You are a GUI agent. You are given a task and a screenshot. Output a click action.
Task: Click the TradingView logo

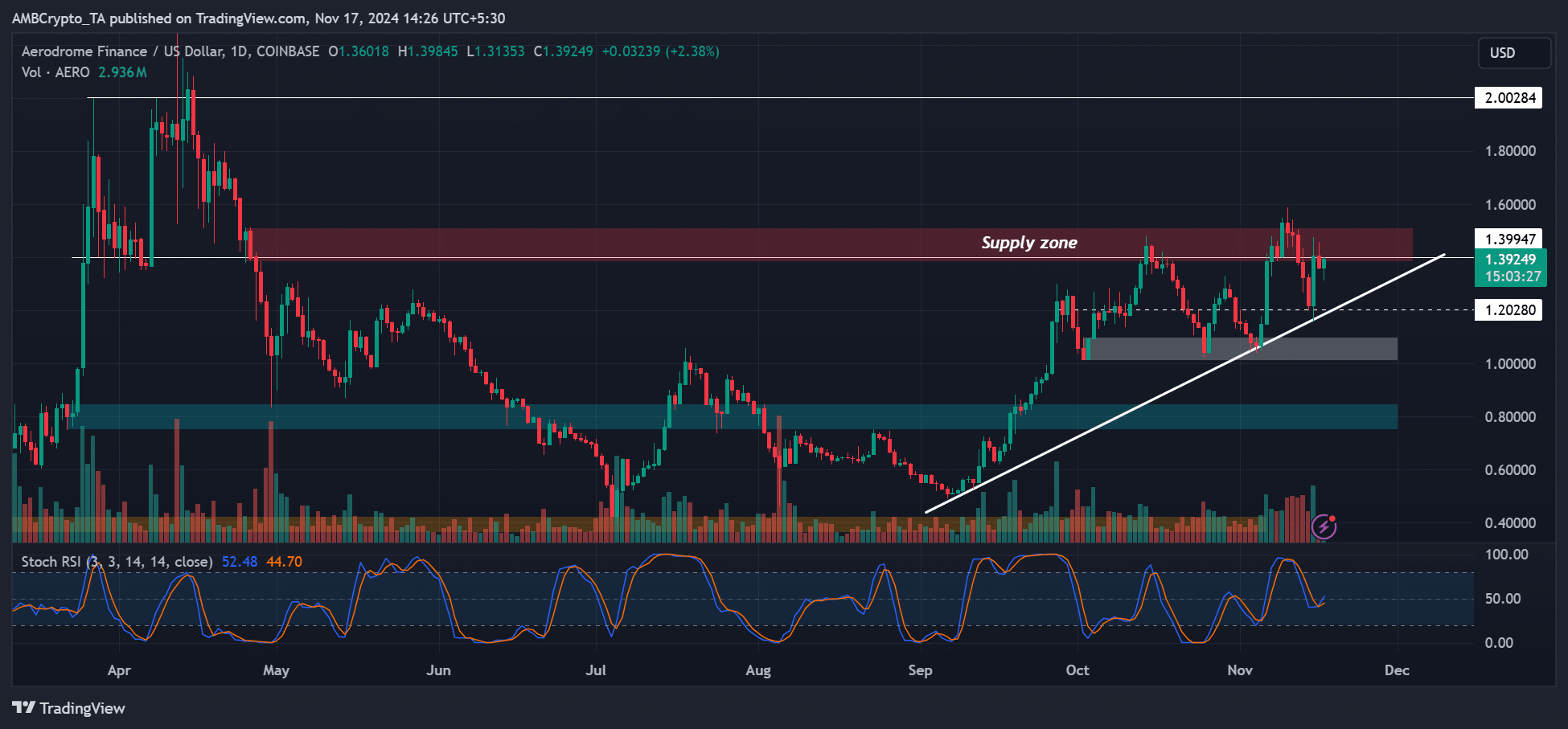[x=69, y=708]
